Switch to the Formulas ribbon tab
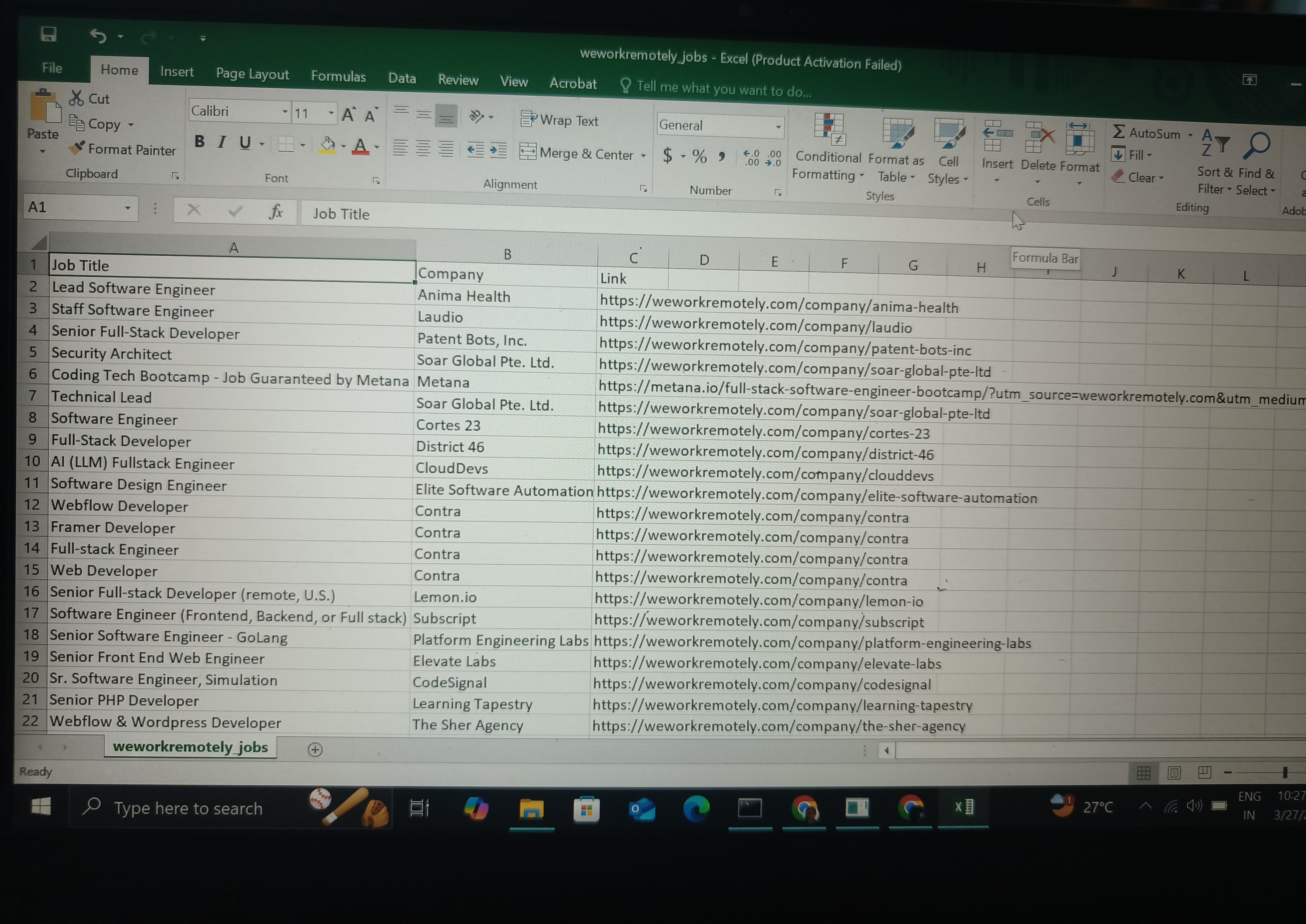This screenshot has width=1306, height=924. [x=338, y=76]
